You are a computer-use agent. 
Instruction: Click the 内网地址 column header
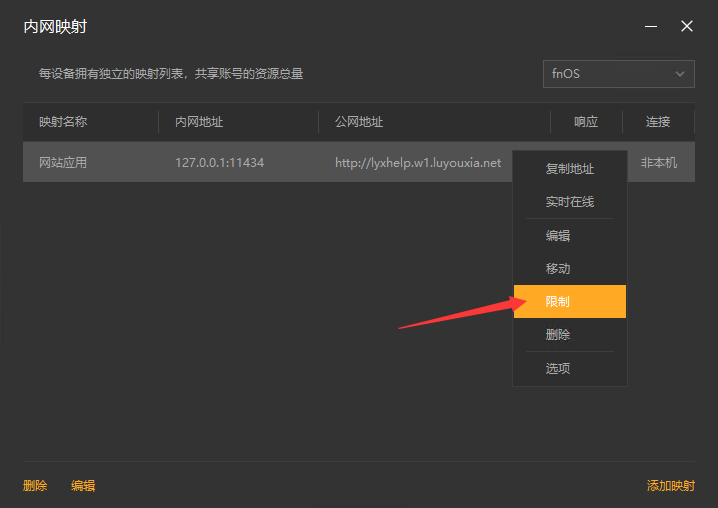click(238, 122)
